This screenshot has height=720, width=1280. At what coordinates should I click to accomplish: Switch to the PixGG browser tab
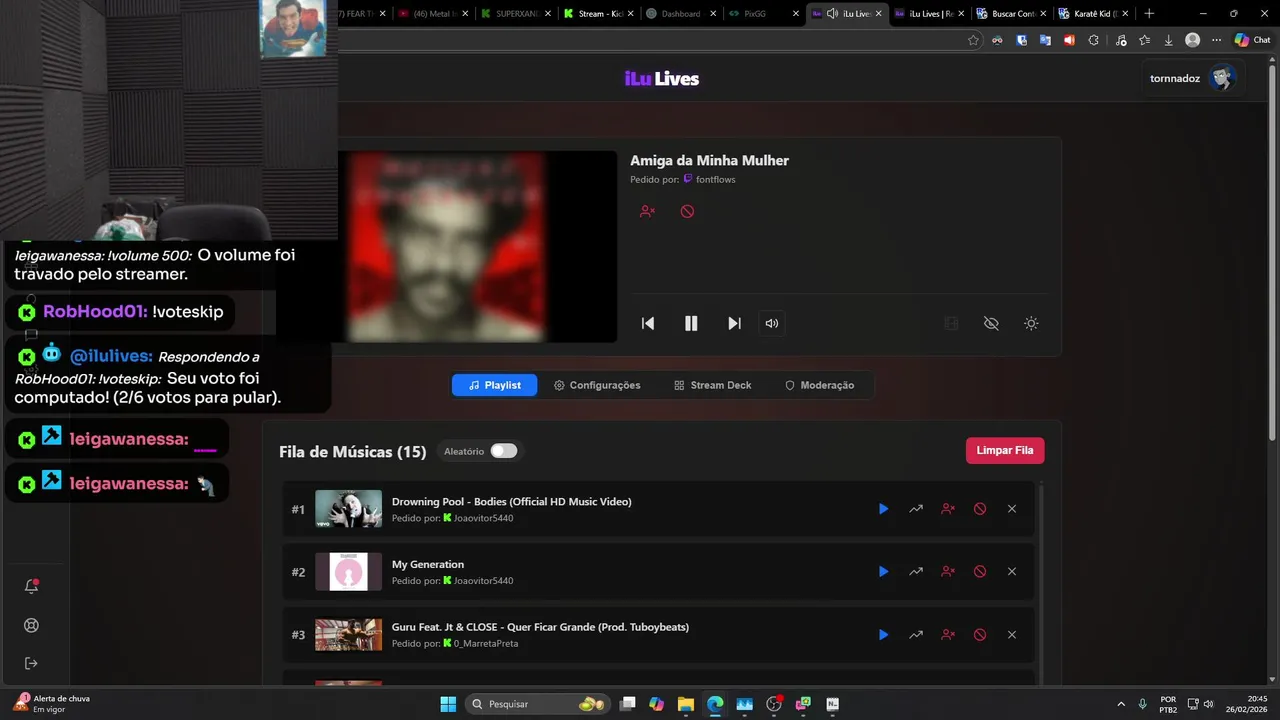(x=763, y=14)
